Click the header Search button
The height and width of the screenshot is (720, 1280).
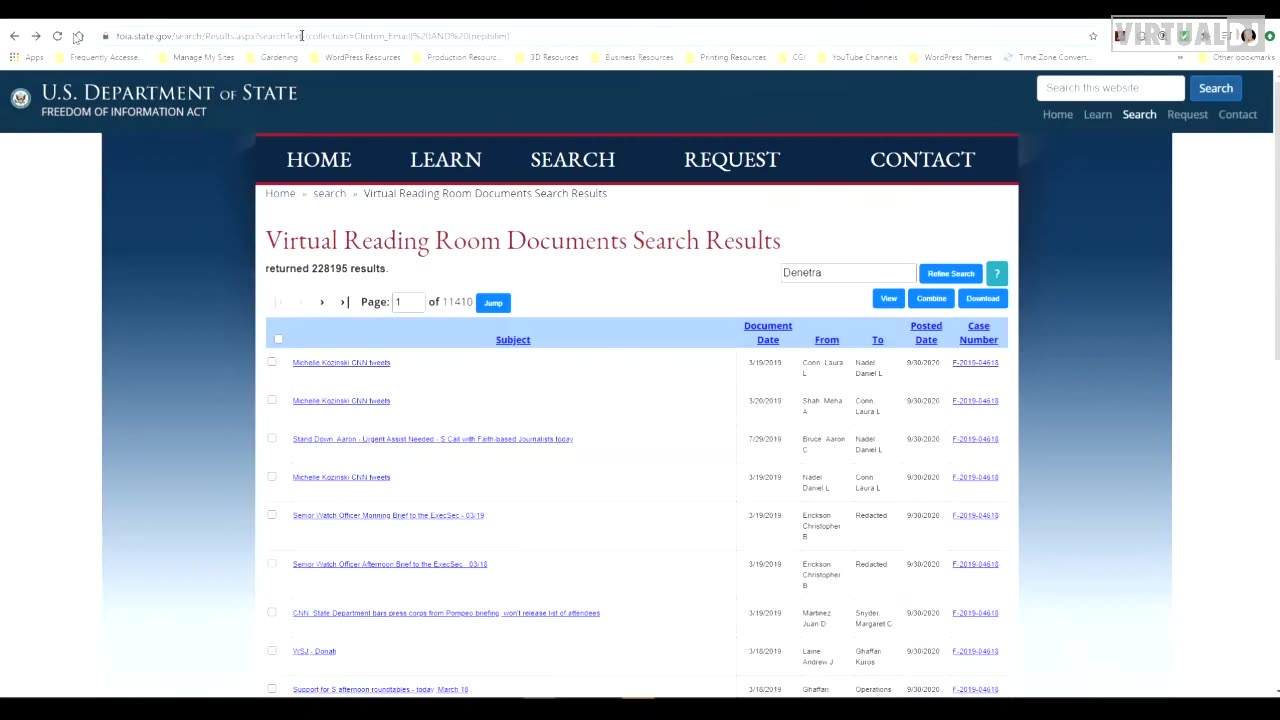[x=1216, y=88]
